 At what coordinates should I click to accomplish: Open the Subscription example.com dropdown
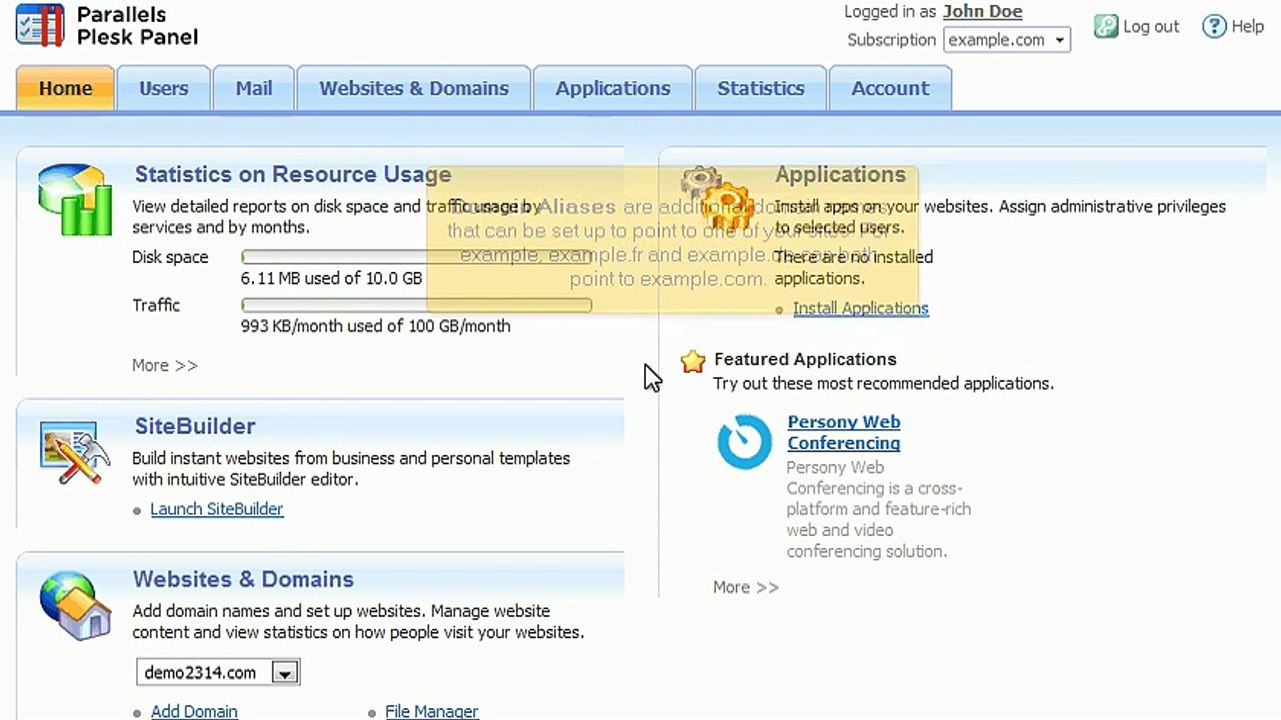point(1007,40)
